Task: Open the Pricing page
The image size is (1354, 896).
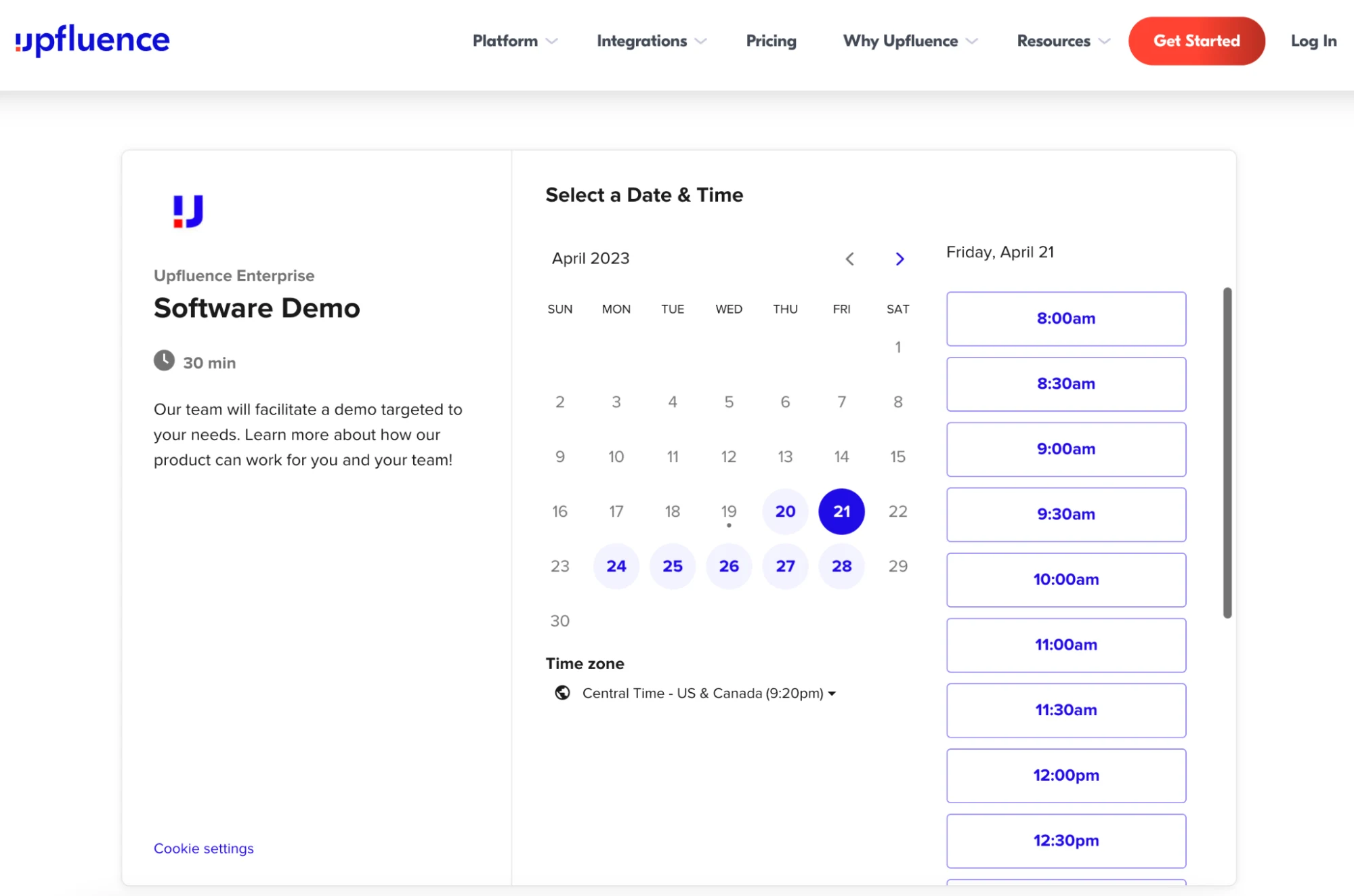Action: coord(771,41)
